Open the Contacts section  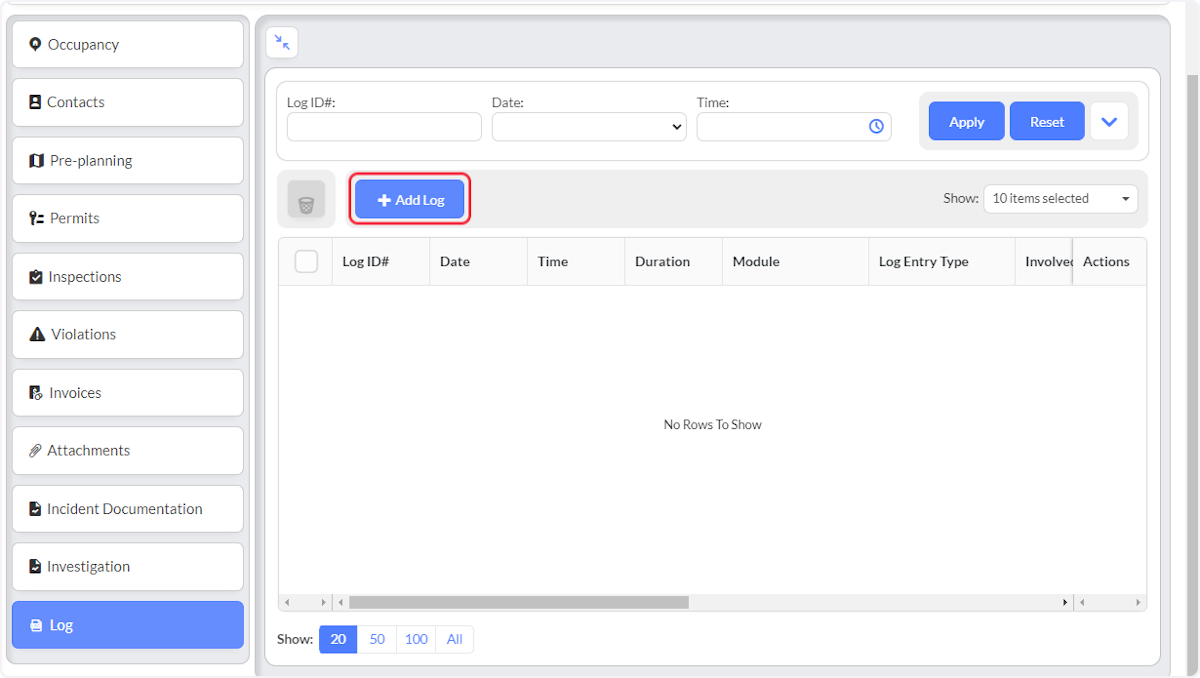tap(128, 102)
